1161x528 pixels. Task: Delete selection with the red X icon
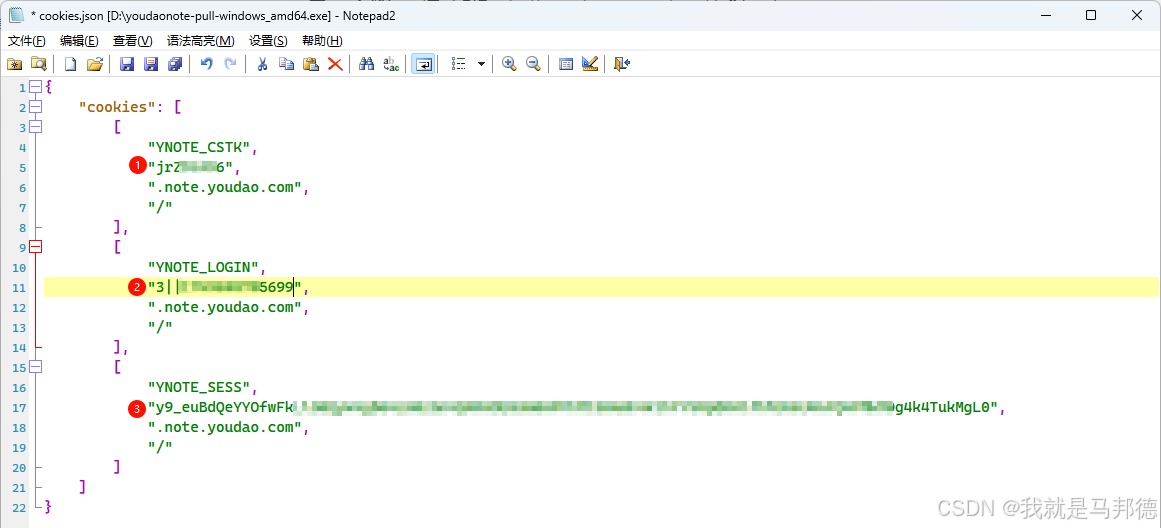click(x=335, y=64)
